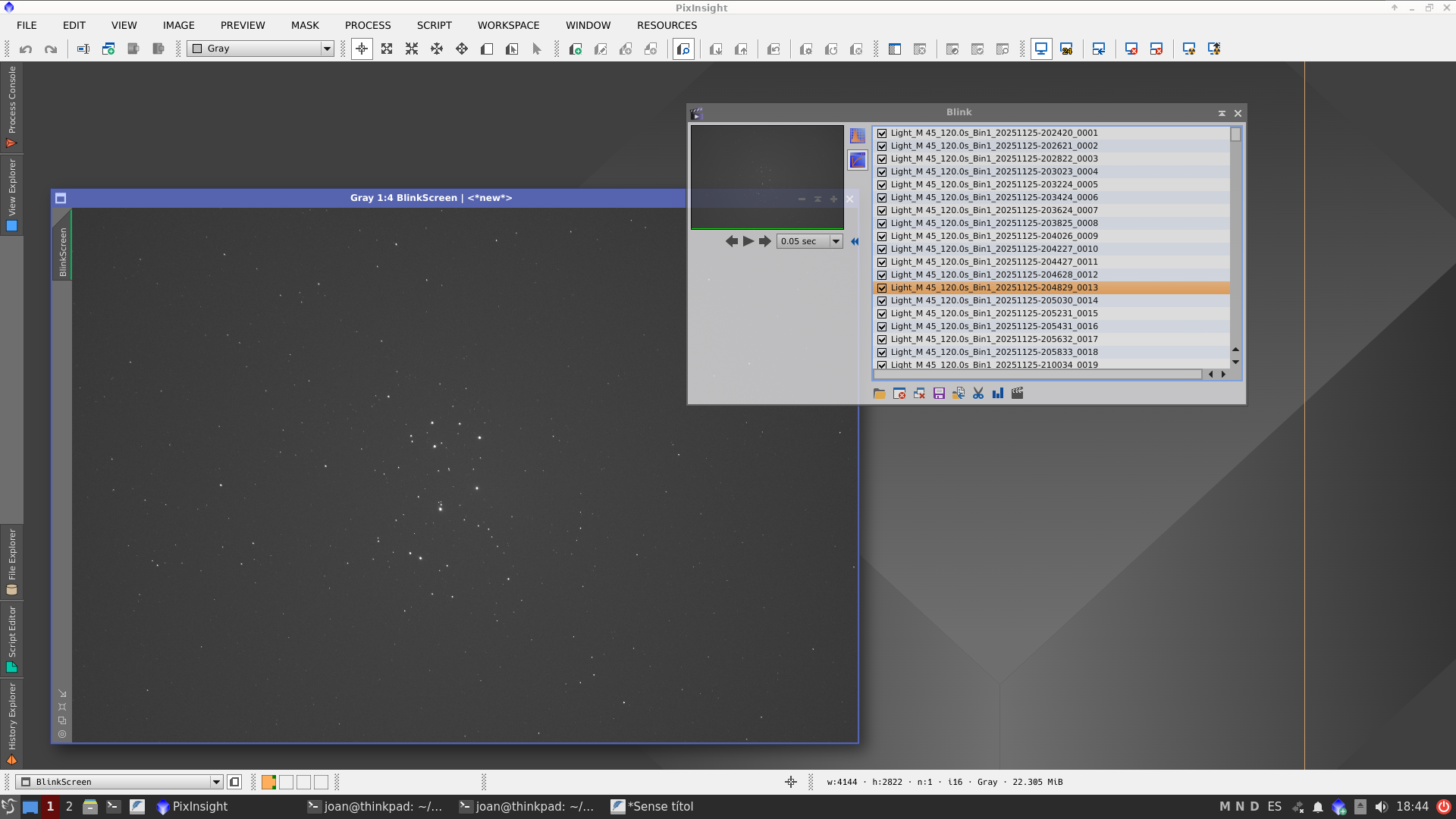Uncheck the highlighted frame 0013 checkbox

tap(882, 288)
